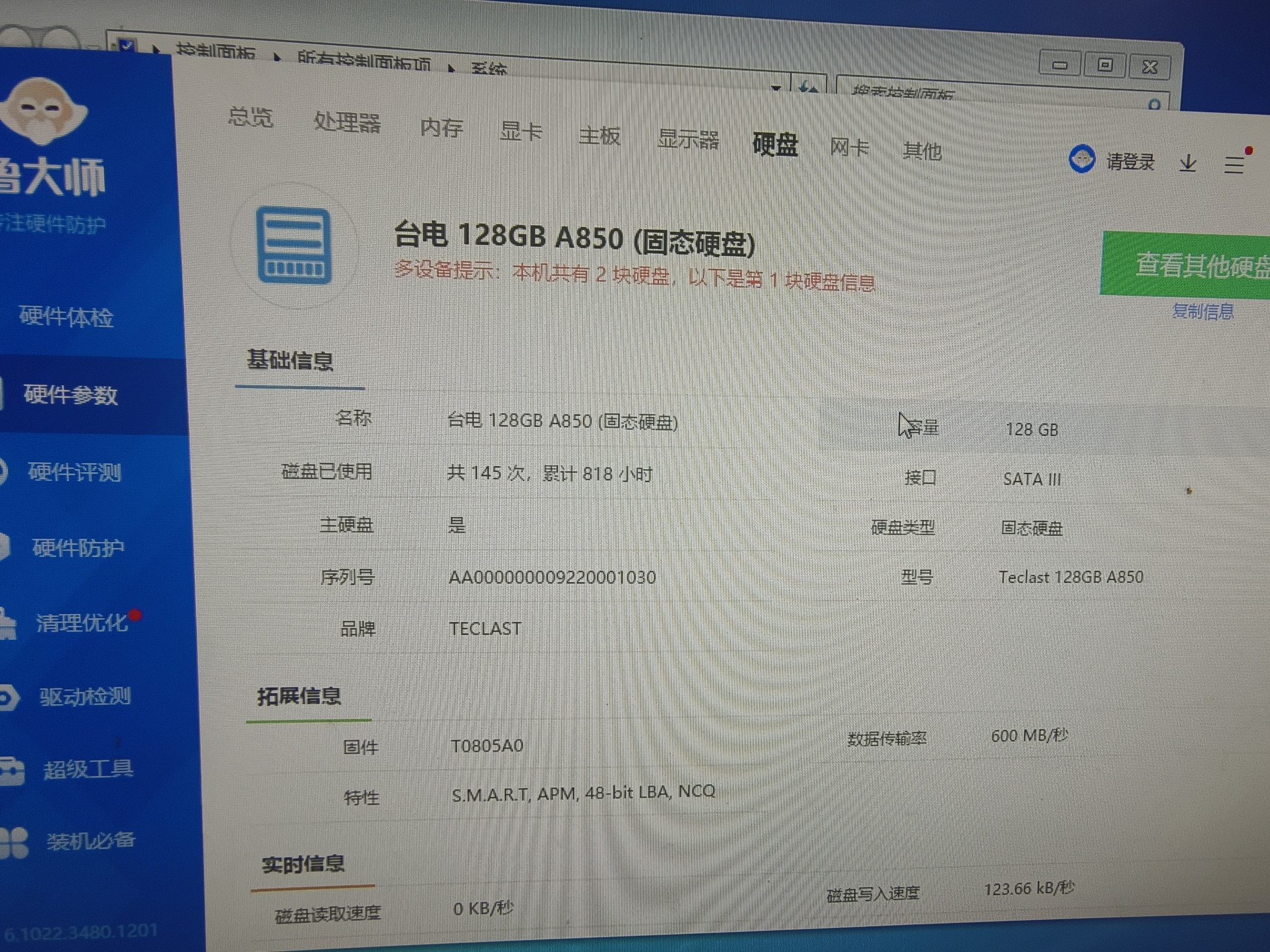The height and width of the screenshot is (952, 1270).
Task: Click the 鲁大师 monkey logo
Action: (41, 113)
